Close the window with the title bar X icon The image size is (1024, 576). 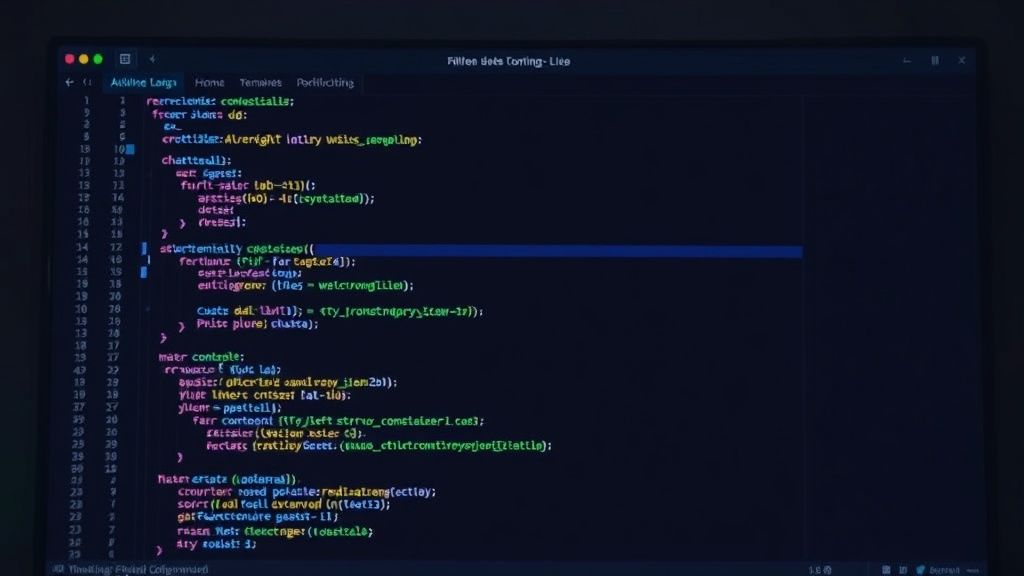tap(961, 60)
